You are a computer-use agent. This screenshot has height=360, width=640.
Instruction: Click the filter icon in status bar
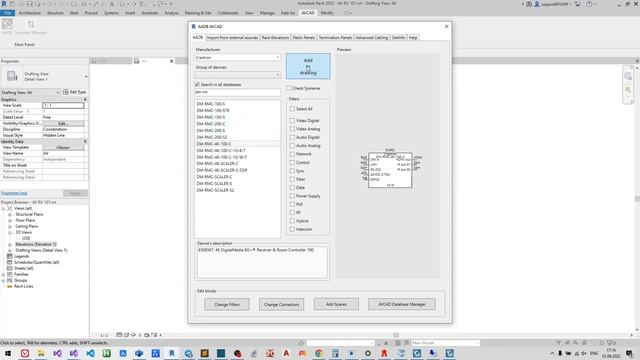[x=611, y=343]
